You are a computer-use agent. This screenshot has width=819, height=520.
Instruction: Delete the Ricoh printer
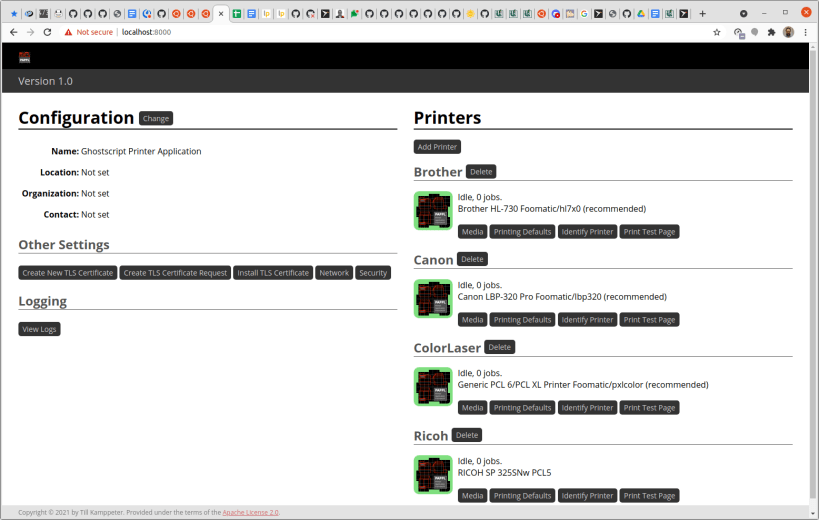pos(466,435)
